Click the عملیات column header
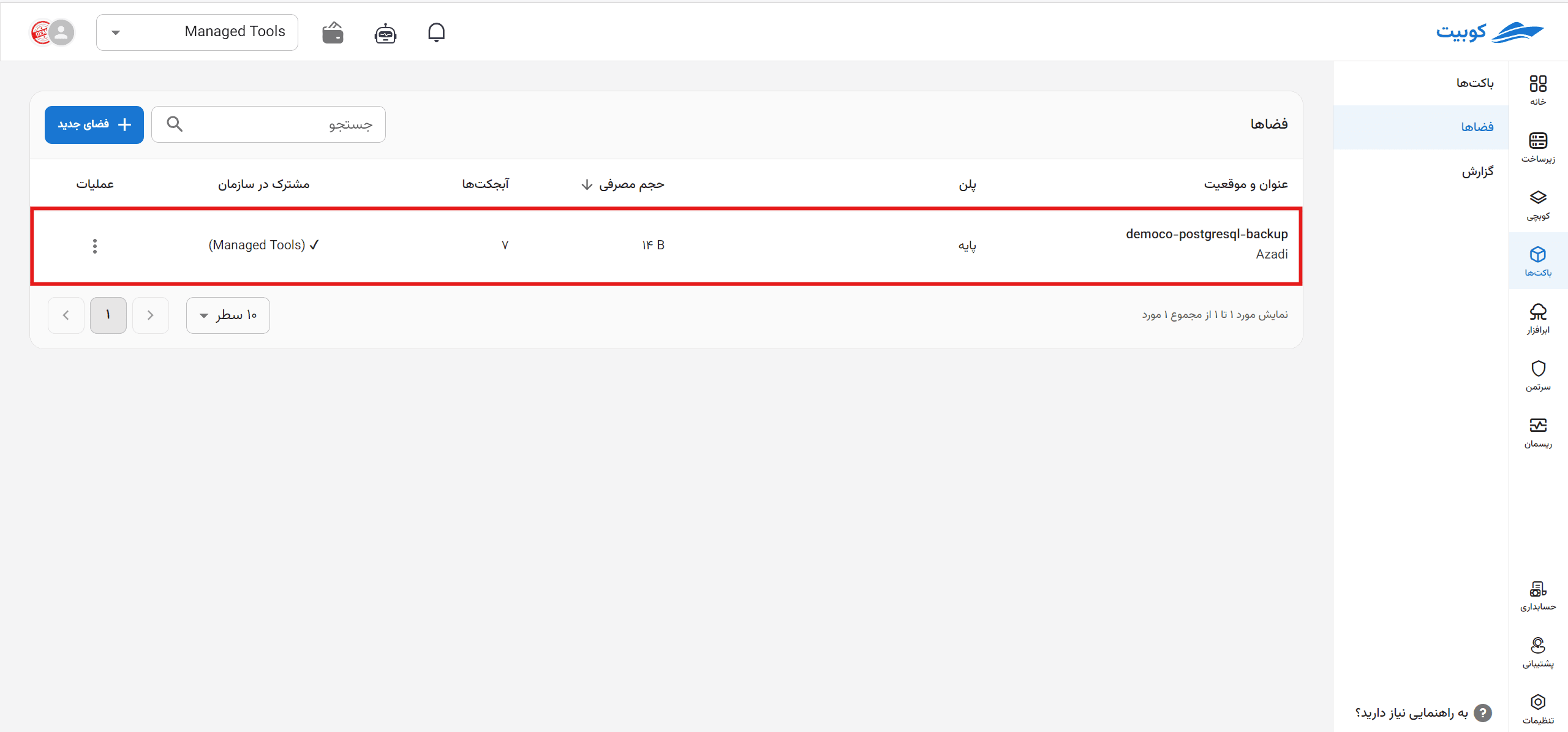The image size is (1568, 732). (95, 184)
